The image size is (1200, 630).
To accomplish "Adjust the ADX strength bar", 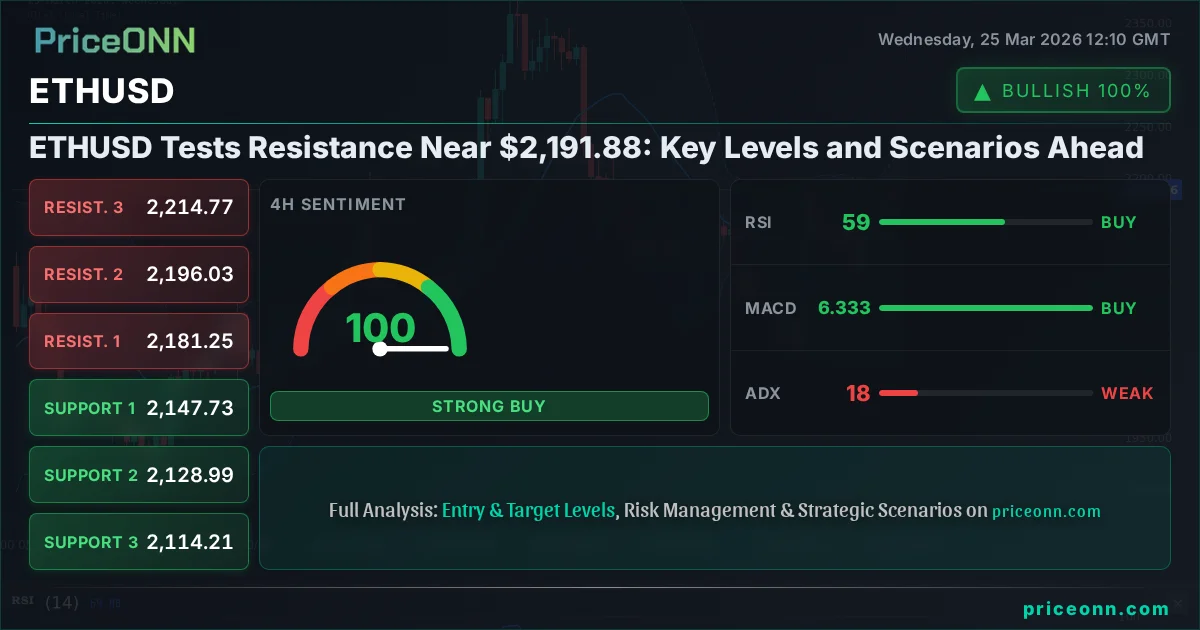I will coord(985,393).
